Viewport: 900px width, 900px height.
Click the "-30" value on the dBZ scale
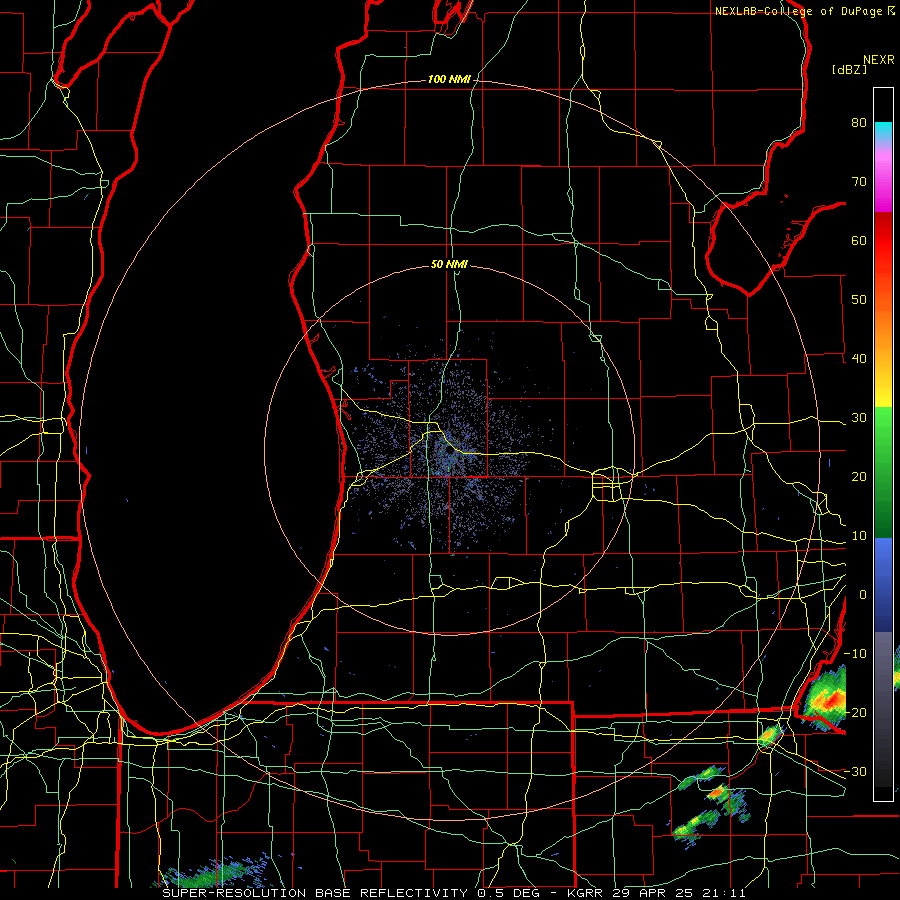[855, 771]
